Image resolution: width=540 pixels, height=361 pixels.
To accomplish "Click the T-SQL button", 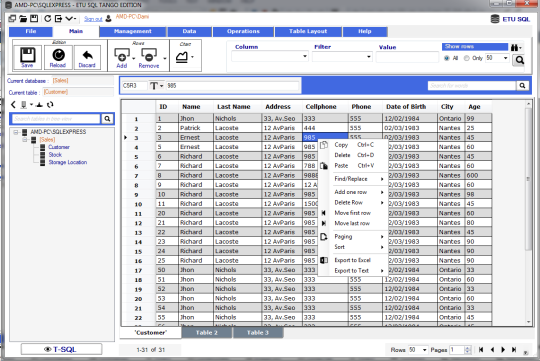I will tap(61, 349).
